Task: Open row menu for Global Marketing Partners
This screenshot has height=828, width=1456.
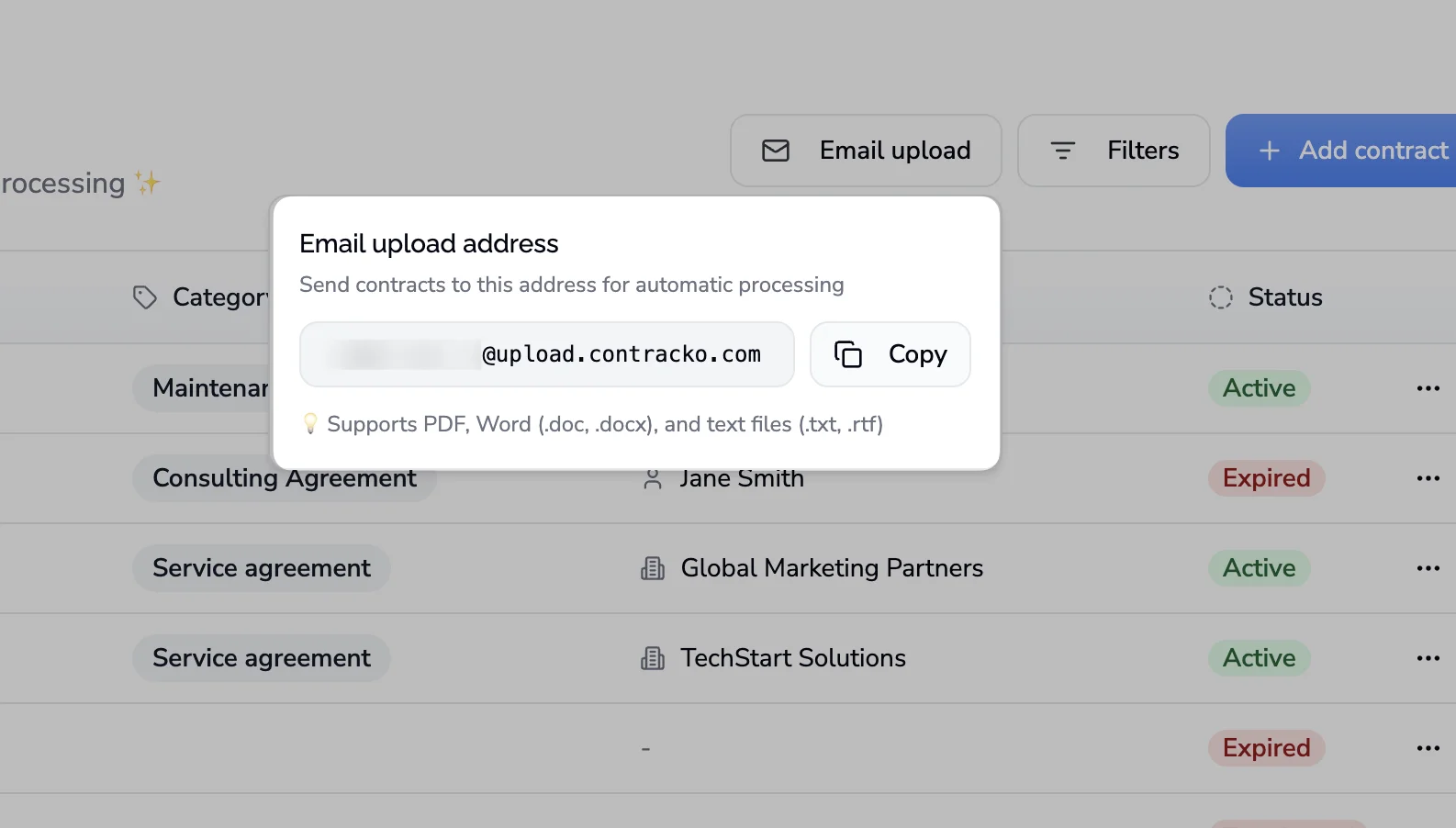Action: 1428,569
